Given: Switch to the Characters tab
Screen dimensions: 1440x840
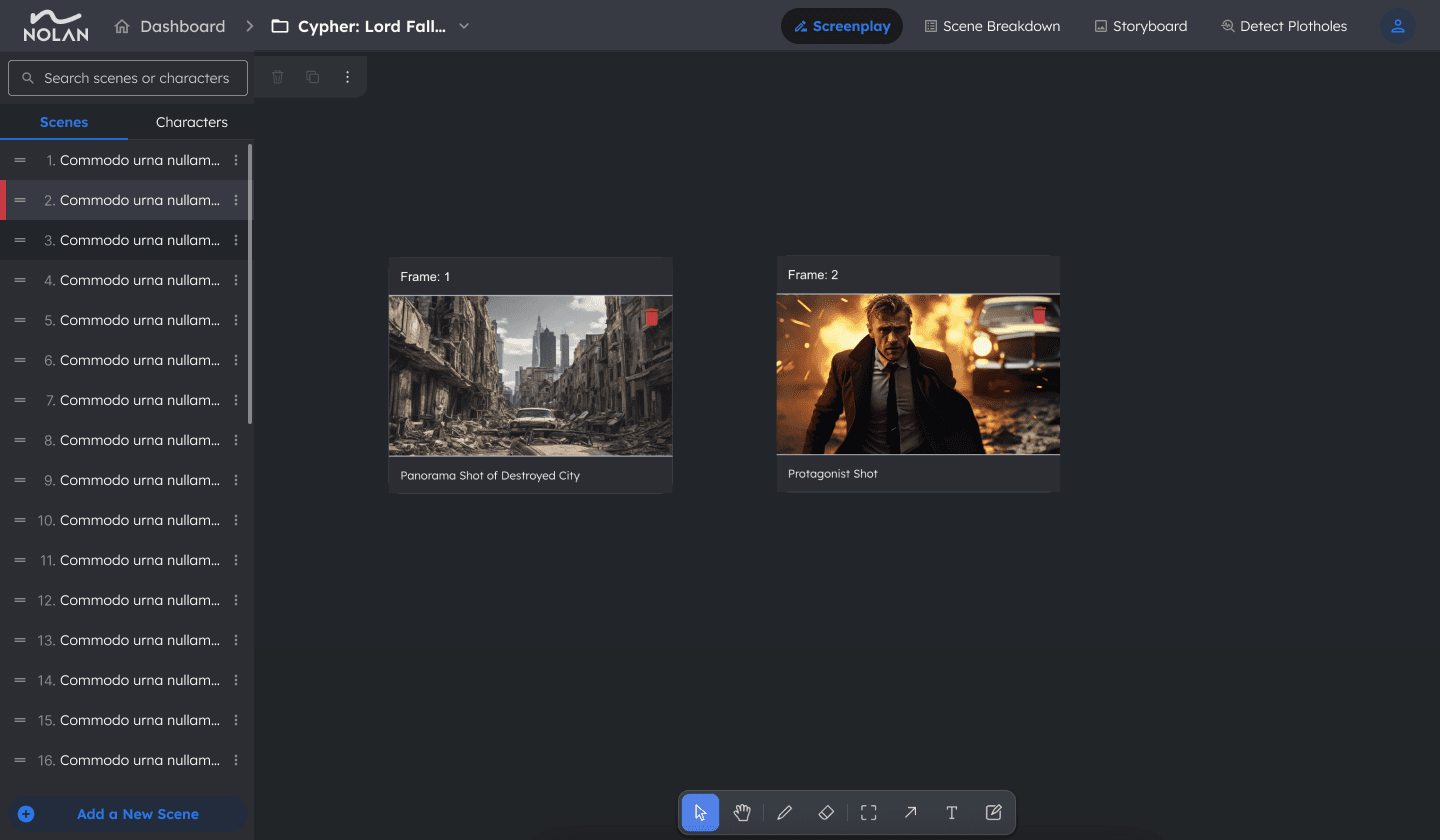Looking at the screenshot, I should pos(191,121).
